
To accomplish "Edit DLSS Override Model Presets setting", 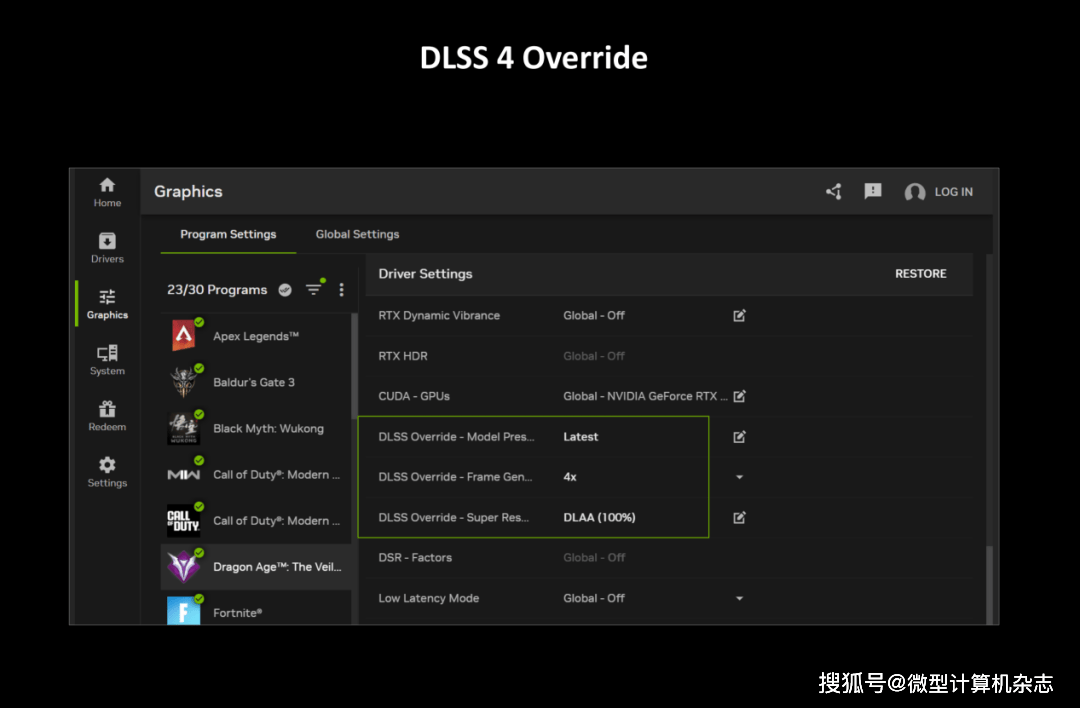I will [739, 437].
